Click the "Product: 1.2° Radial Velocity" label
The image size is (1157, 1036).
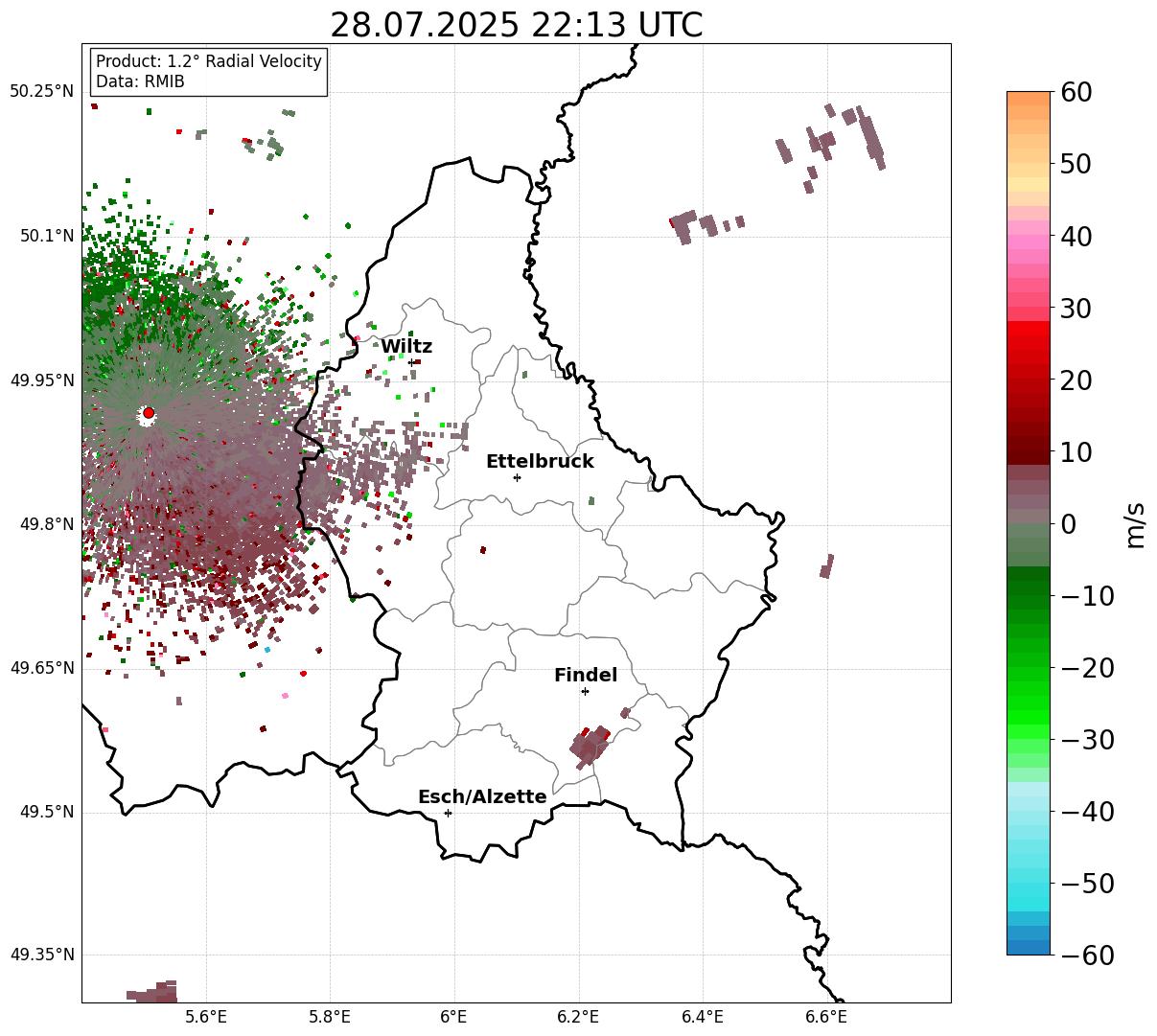pyautogui.click(x=209, y=61)
